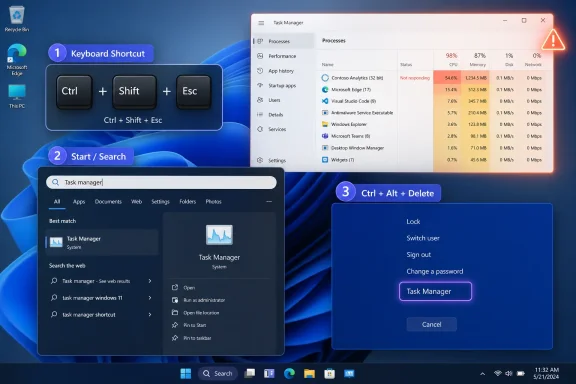Open Task View from the taskbar
This screenshot has width=576, height=384.
click(249, 374)
